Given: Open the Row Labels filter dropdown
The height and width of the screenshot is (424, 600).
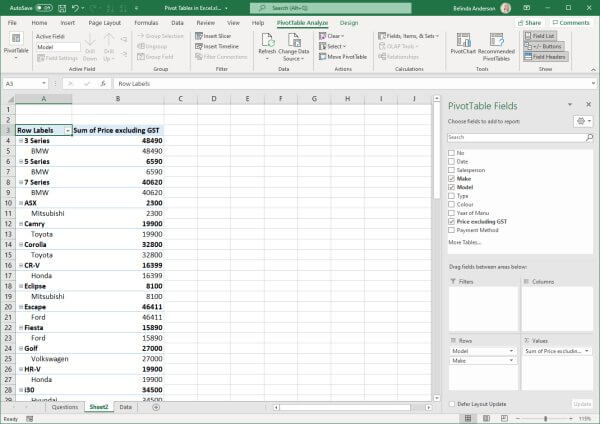Looking at the screenshot, I should 67,131.
